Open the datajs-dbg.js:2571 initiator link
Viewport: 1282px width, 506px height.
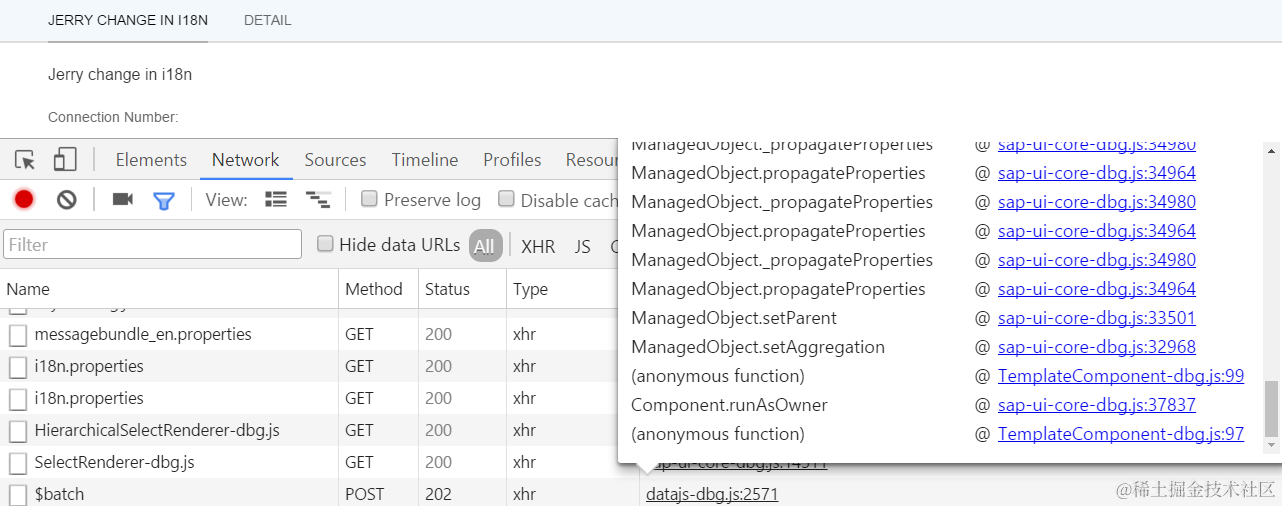coord(712,494)
